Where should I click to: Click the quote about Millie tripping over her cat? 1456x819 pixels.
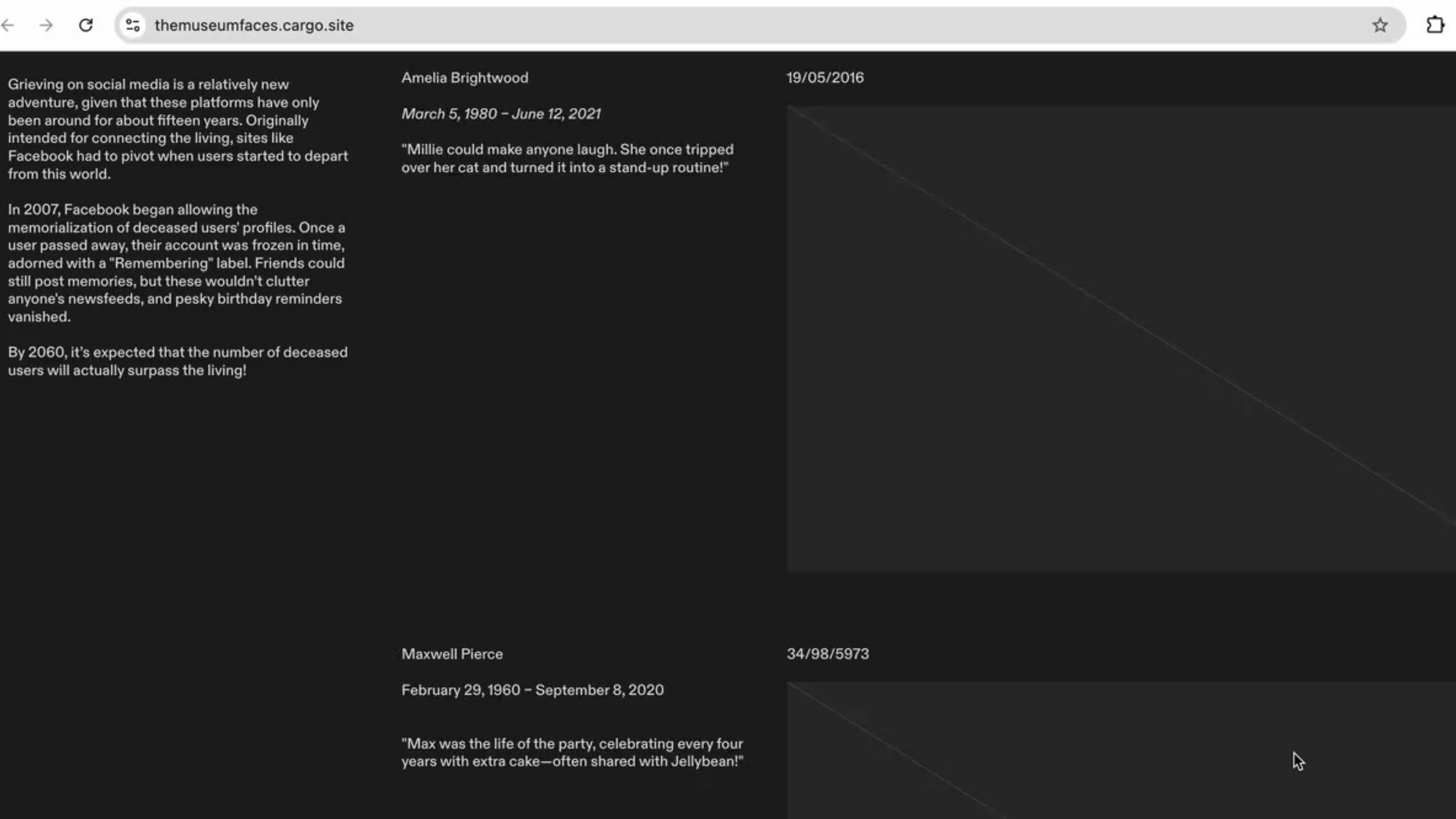click(568, 158)
